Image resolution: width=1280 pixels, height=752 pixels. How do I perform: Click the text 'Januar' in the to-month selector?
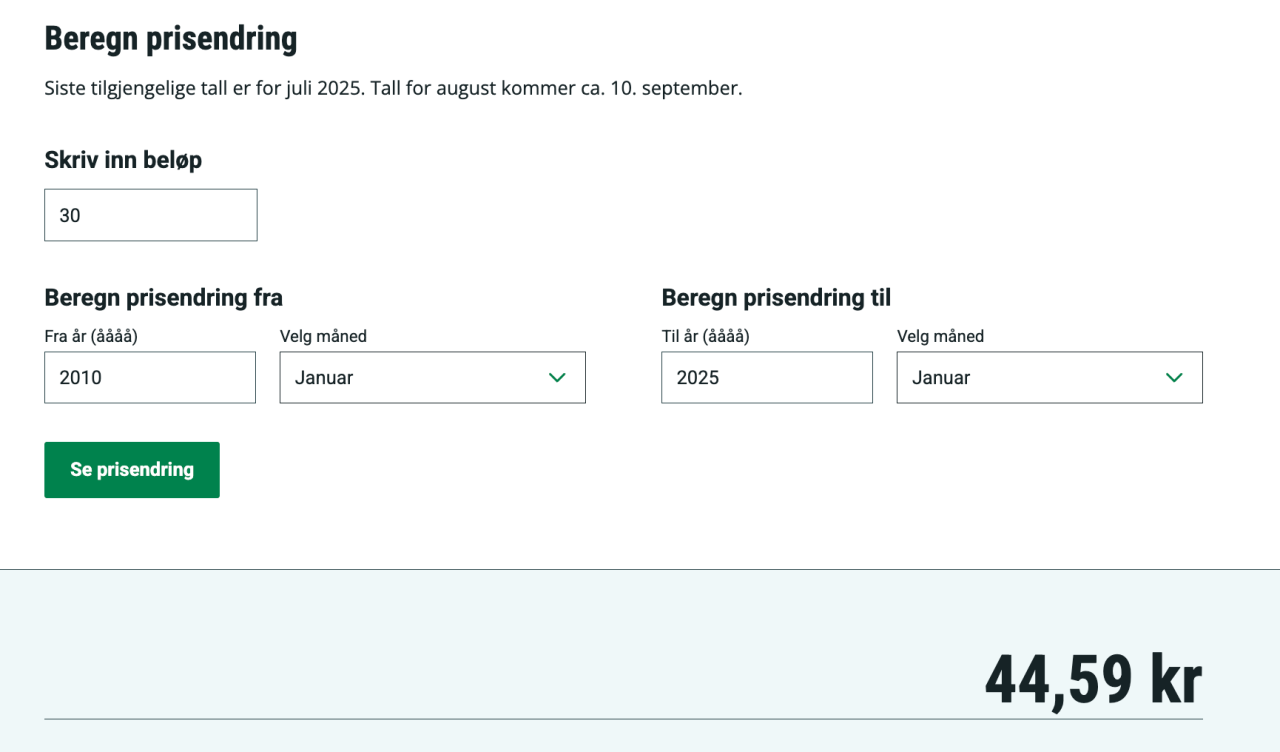(x=941, y=378)
